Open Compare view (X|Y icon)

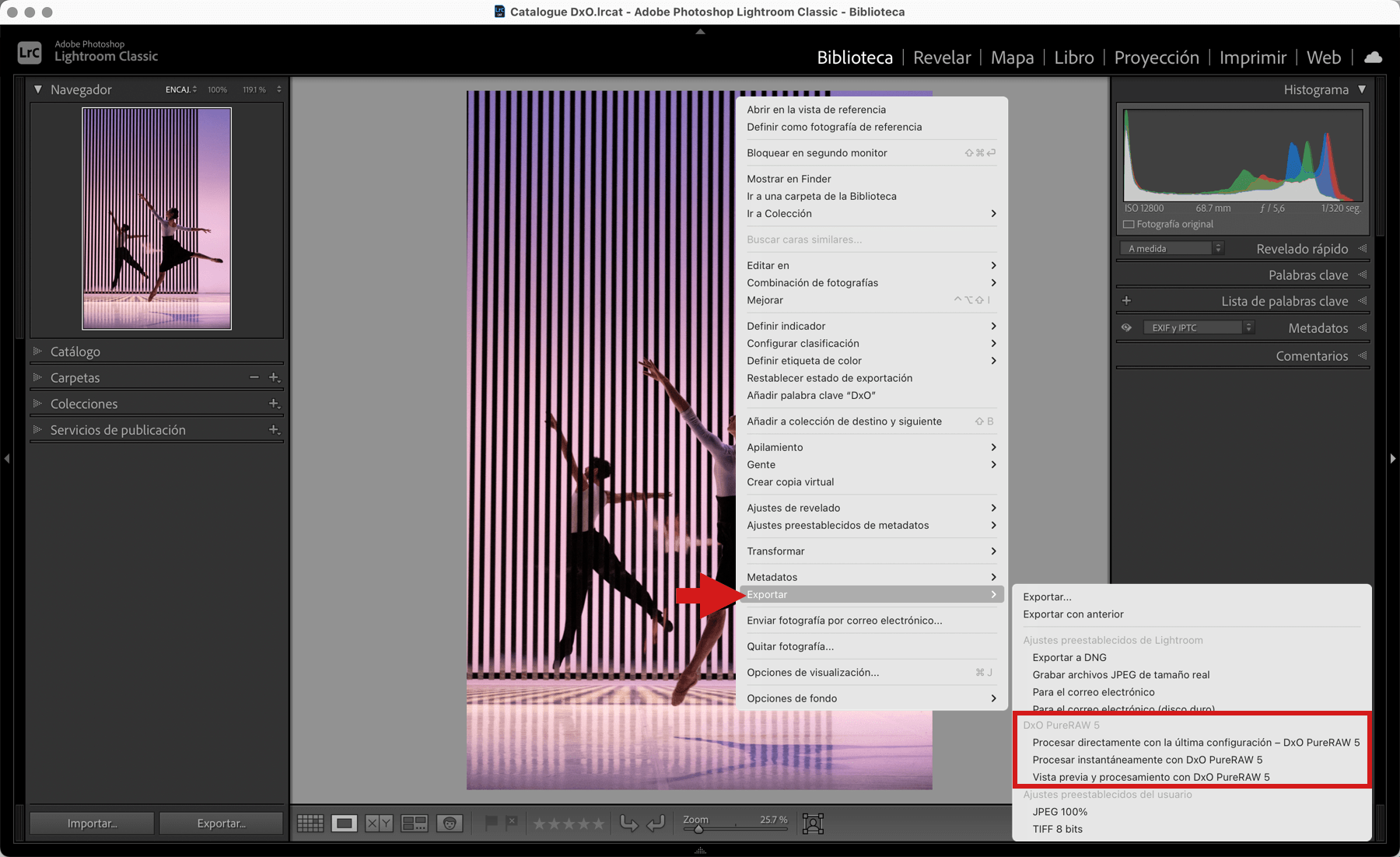(x=379, y=823)
